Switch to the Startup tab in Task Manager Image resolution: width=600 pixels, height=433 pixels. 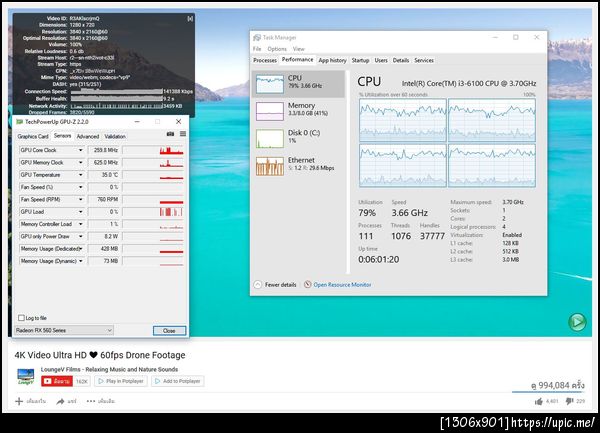[360, 60]
